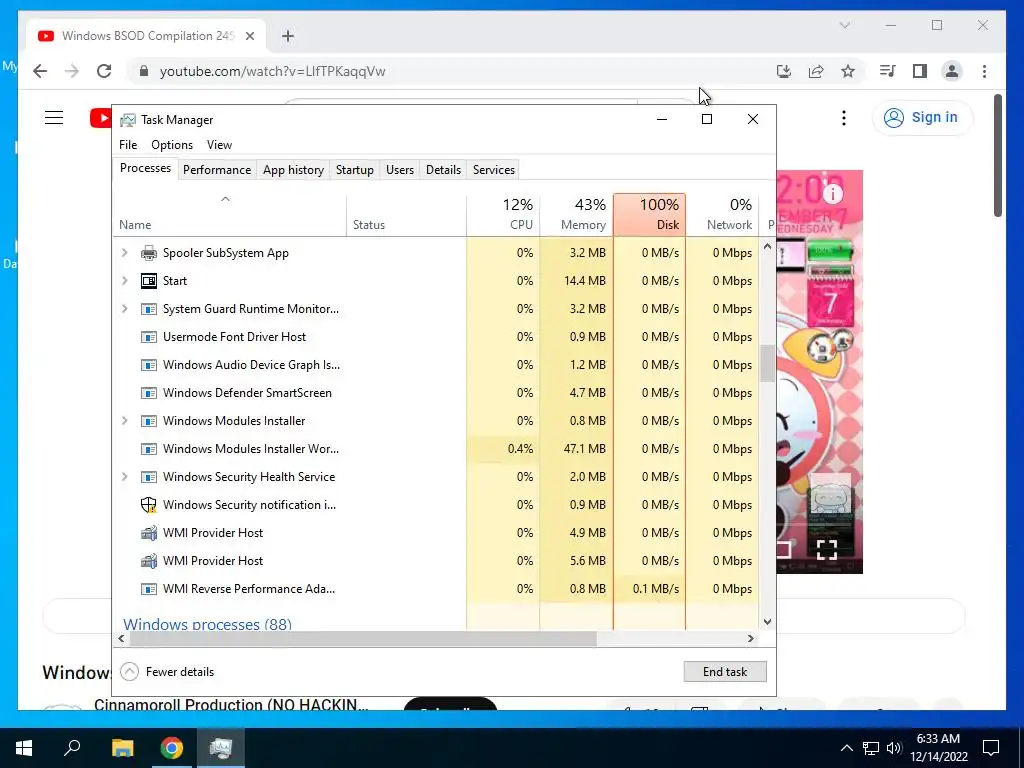Open File Explorer from the taskbar
The width and height of the screenshot is (1024, 768).
(x=122, y=748)
